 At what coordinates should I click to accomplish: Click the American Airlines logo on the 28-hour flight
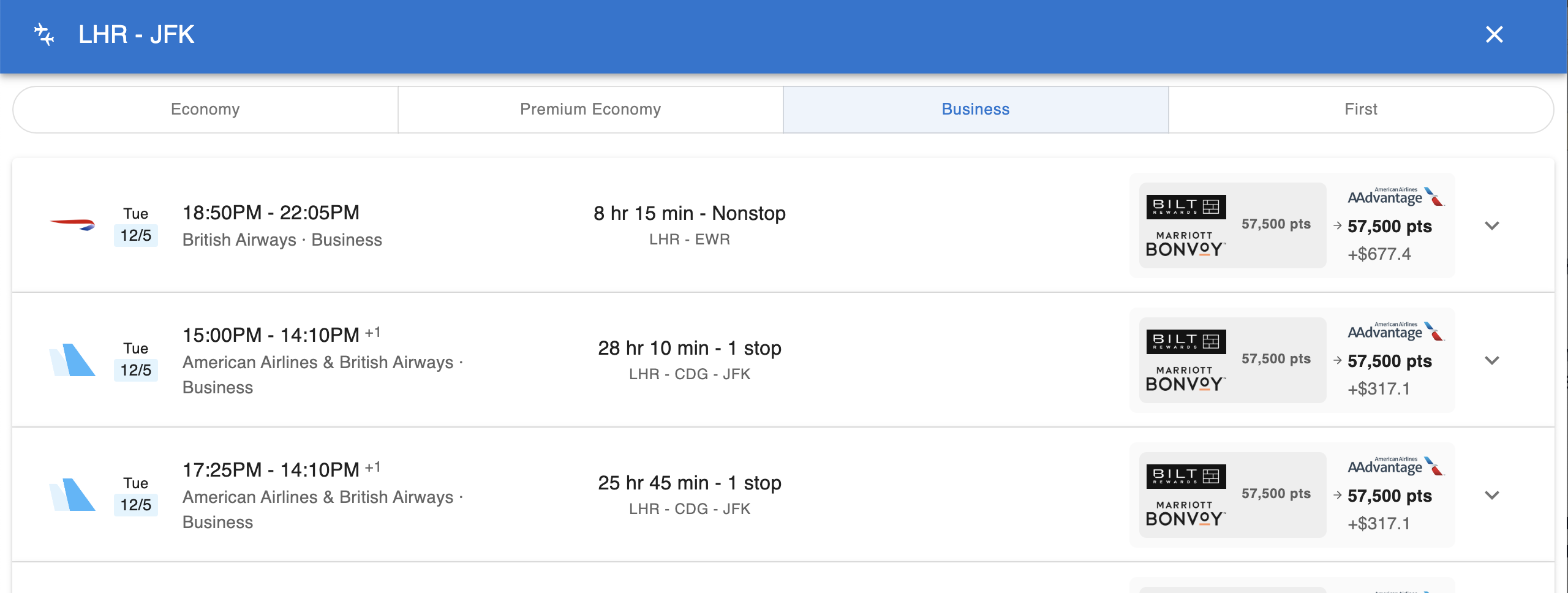[73, 360]
